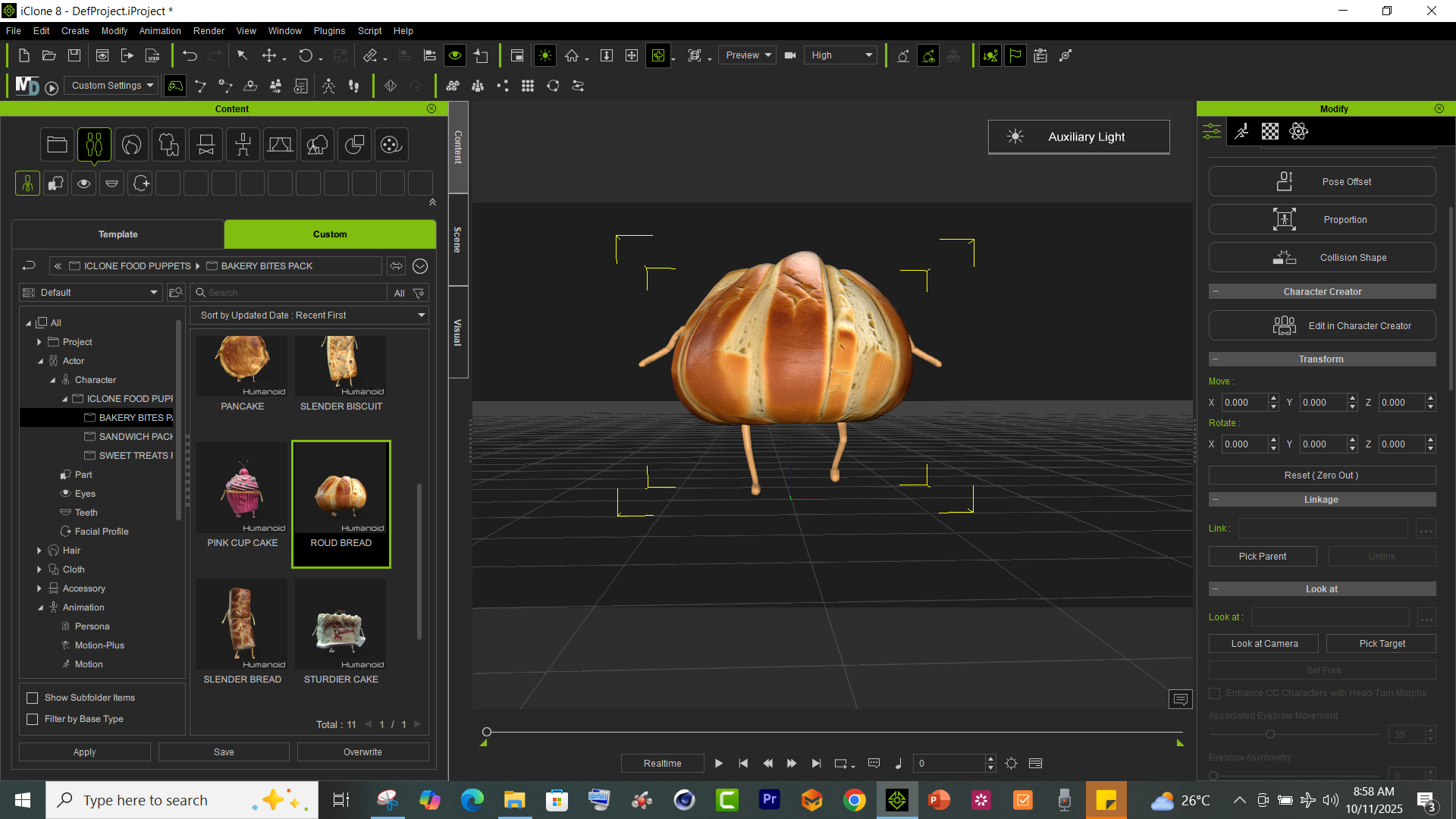Switch to the Template tab

(118, 234)
